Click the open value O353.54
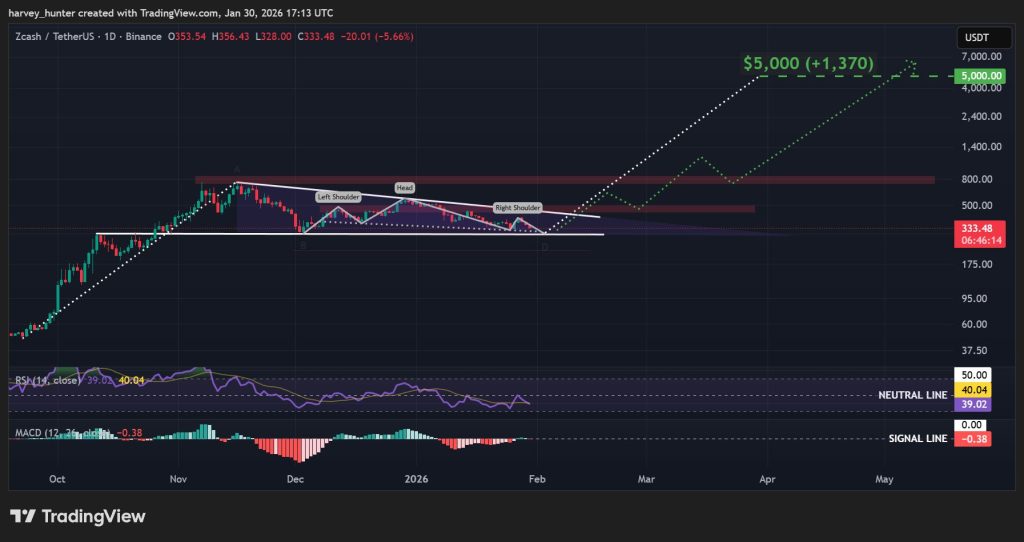 pos(187,37)
